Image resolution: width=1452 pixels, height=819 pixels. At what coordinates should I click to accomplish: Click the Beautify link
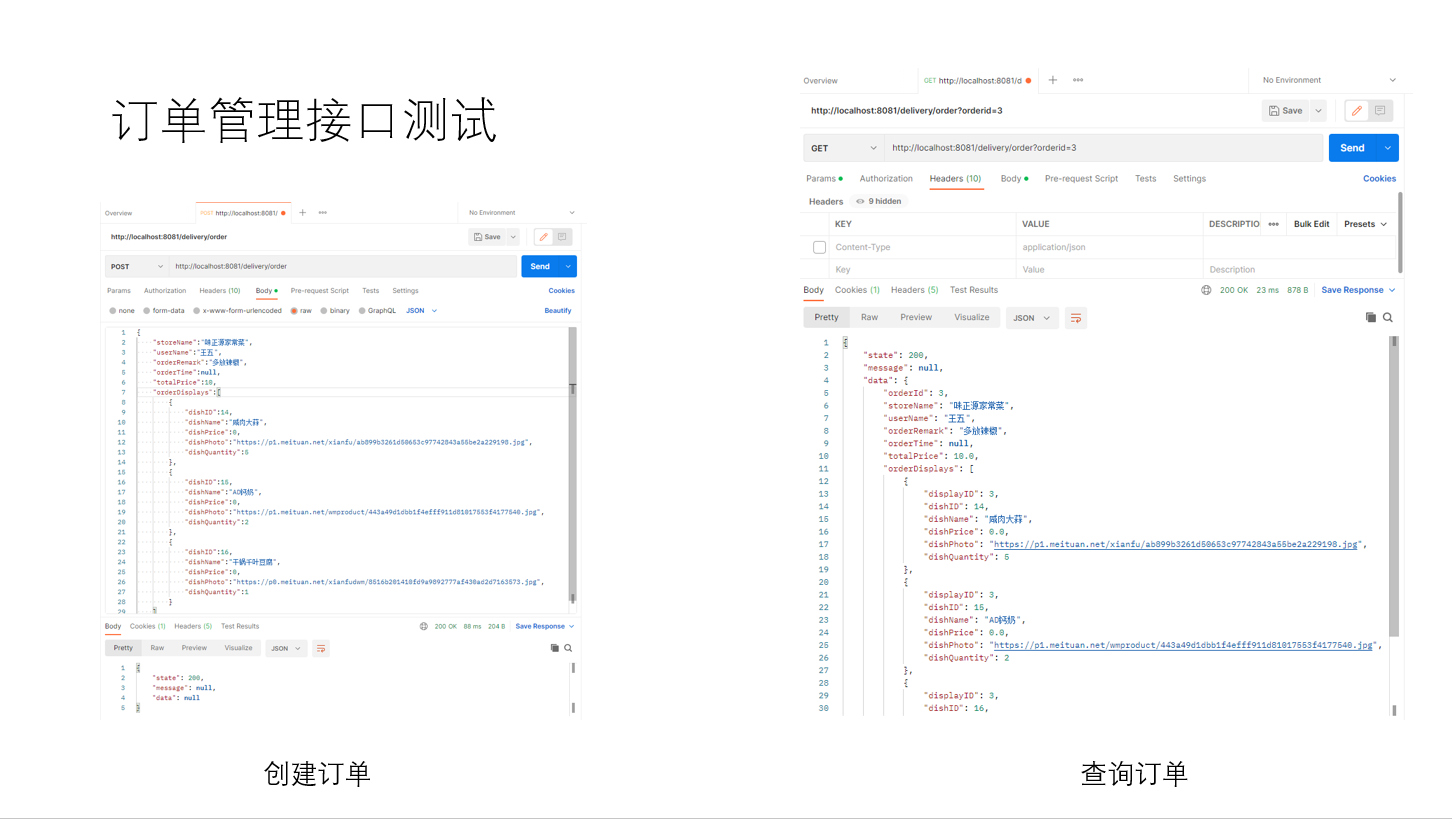tap(558, 311)
